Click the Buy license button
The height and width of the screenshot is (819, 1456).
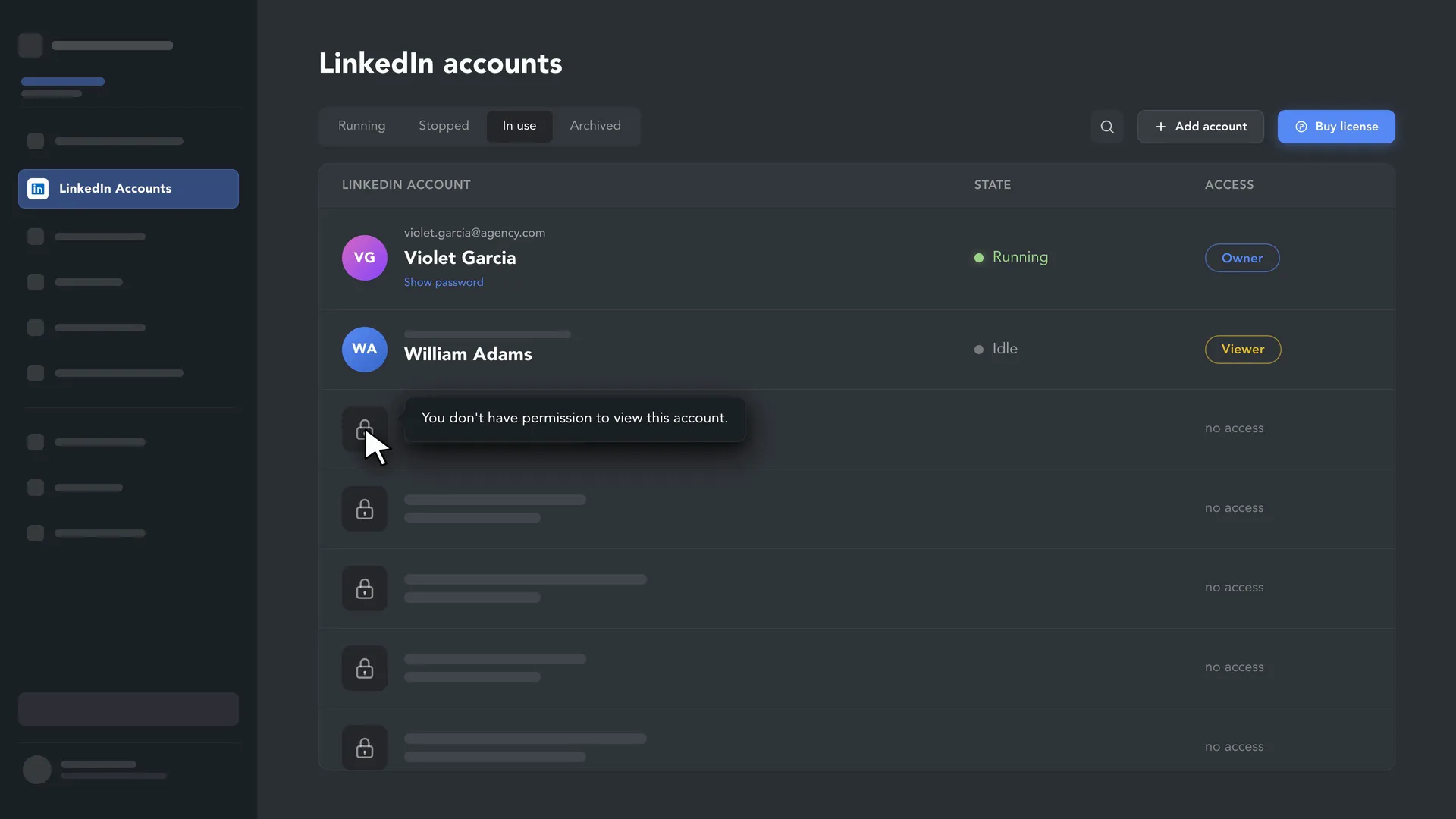click(1336, 127)
